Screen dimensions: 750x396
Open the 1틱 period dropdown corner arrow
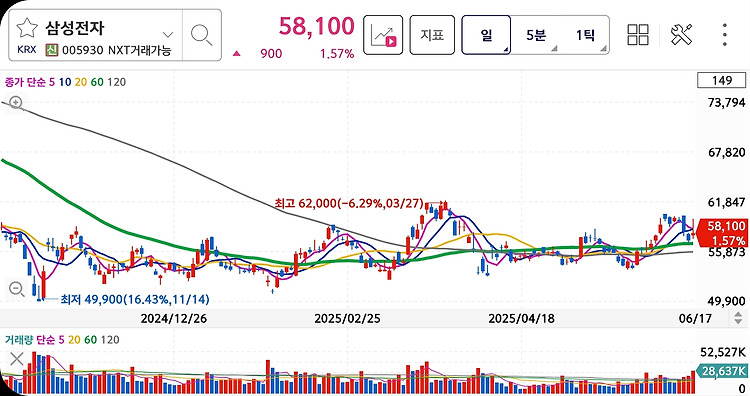[603, 49]
